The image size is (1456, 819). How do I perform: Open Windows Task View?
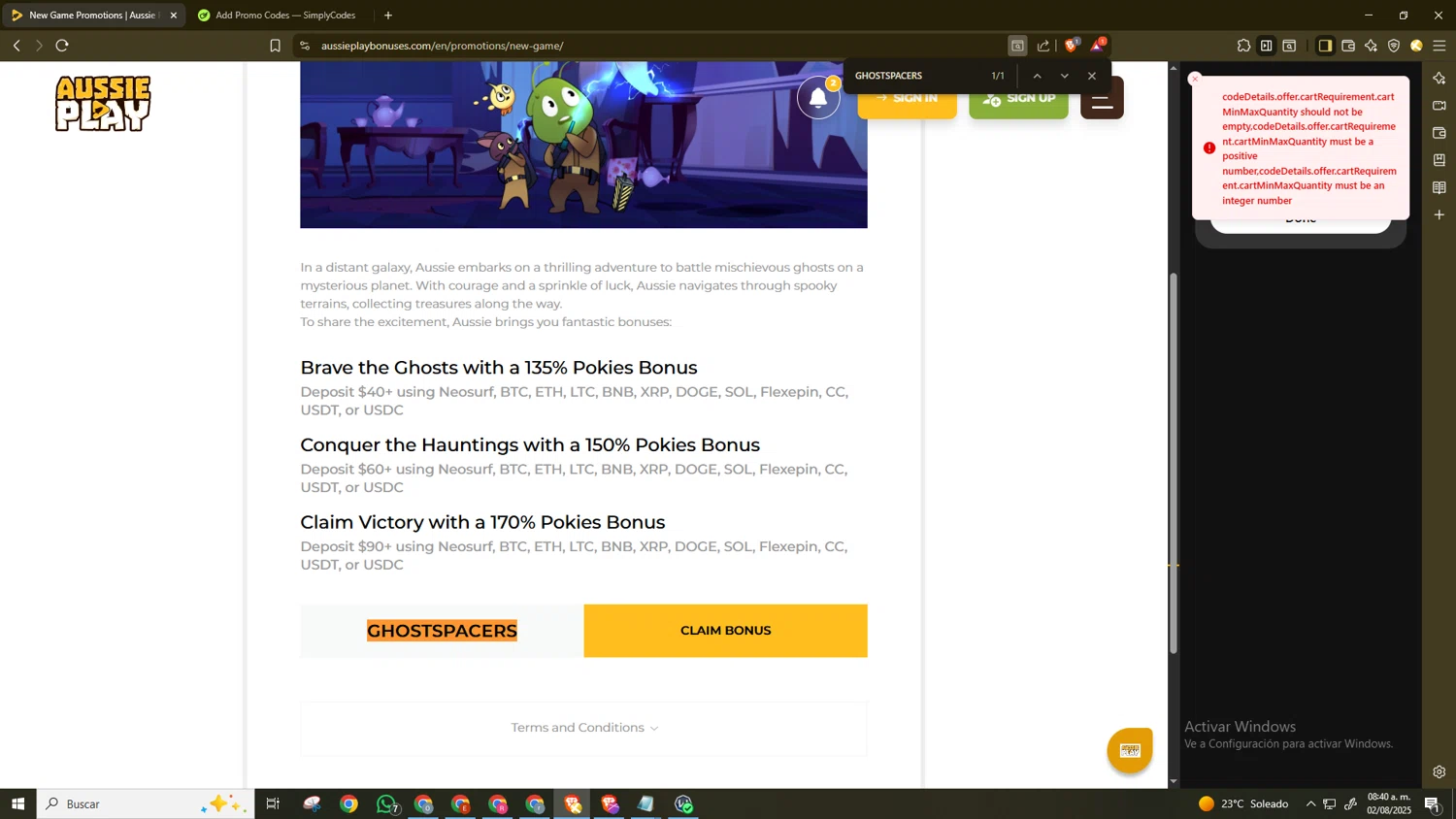pyautogui.click(x=273, y=803)
